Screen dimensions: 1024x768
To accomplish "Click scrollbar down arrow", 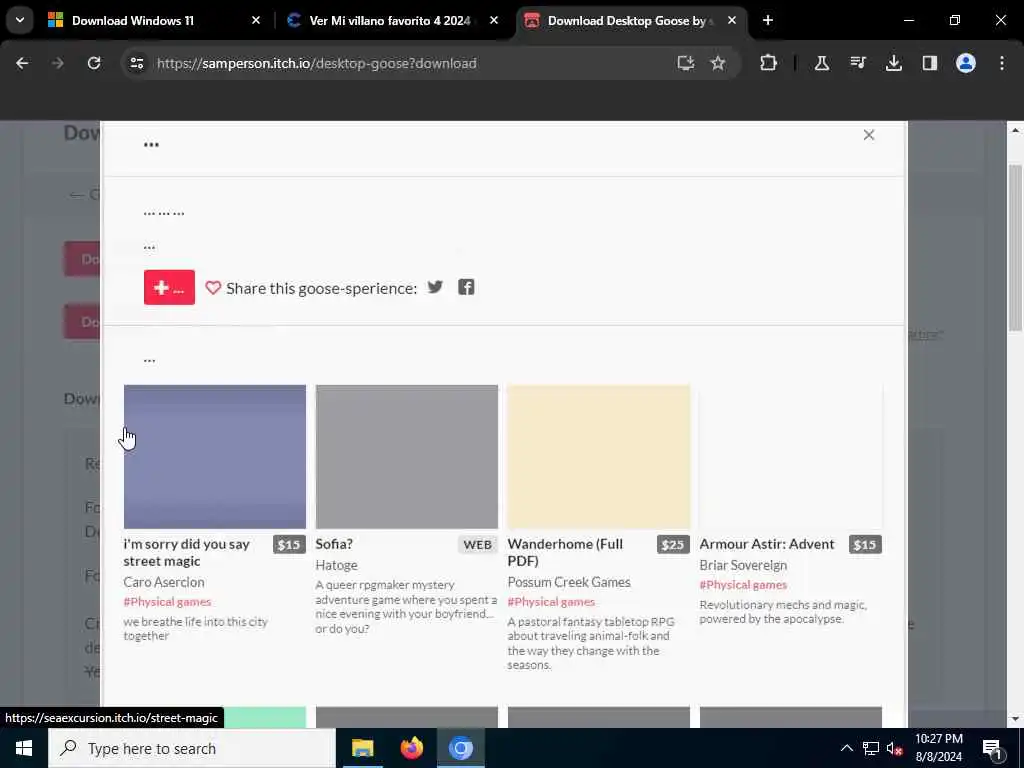I will pos(1015,719).
